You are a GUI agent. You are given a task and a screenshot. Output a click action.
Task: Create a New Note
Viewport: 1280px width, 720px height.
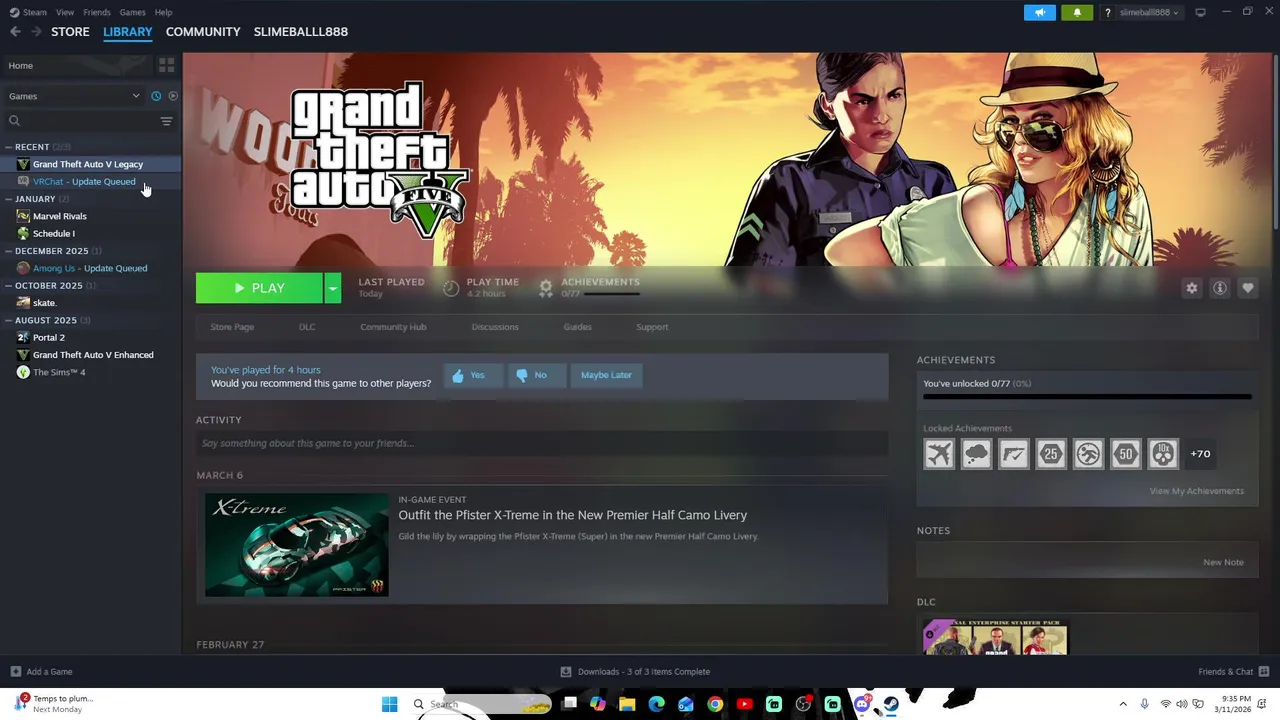coord(1223,562)
